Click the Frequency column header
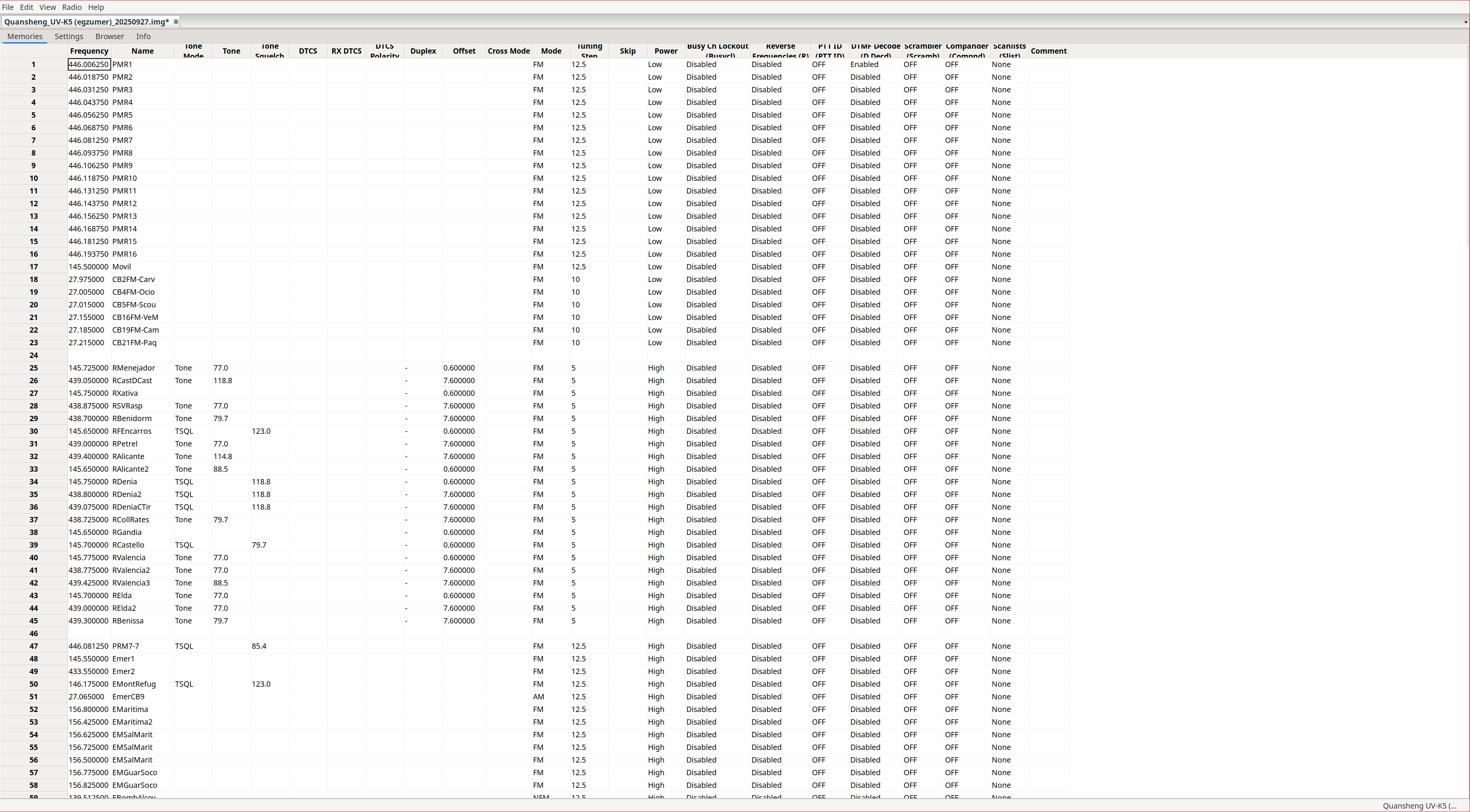Viewport: 1470px width, 812px height. [89, 51]
